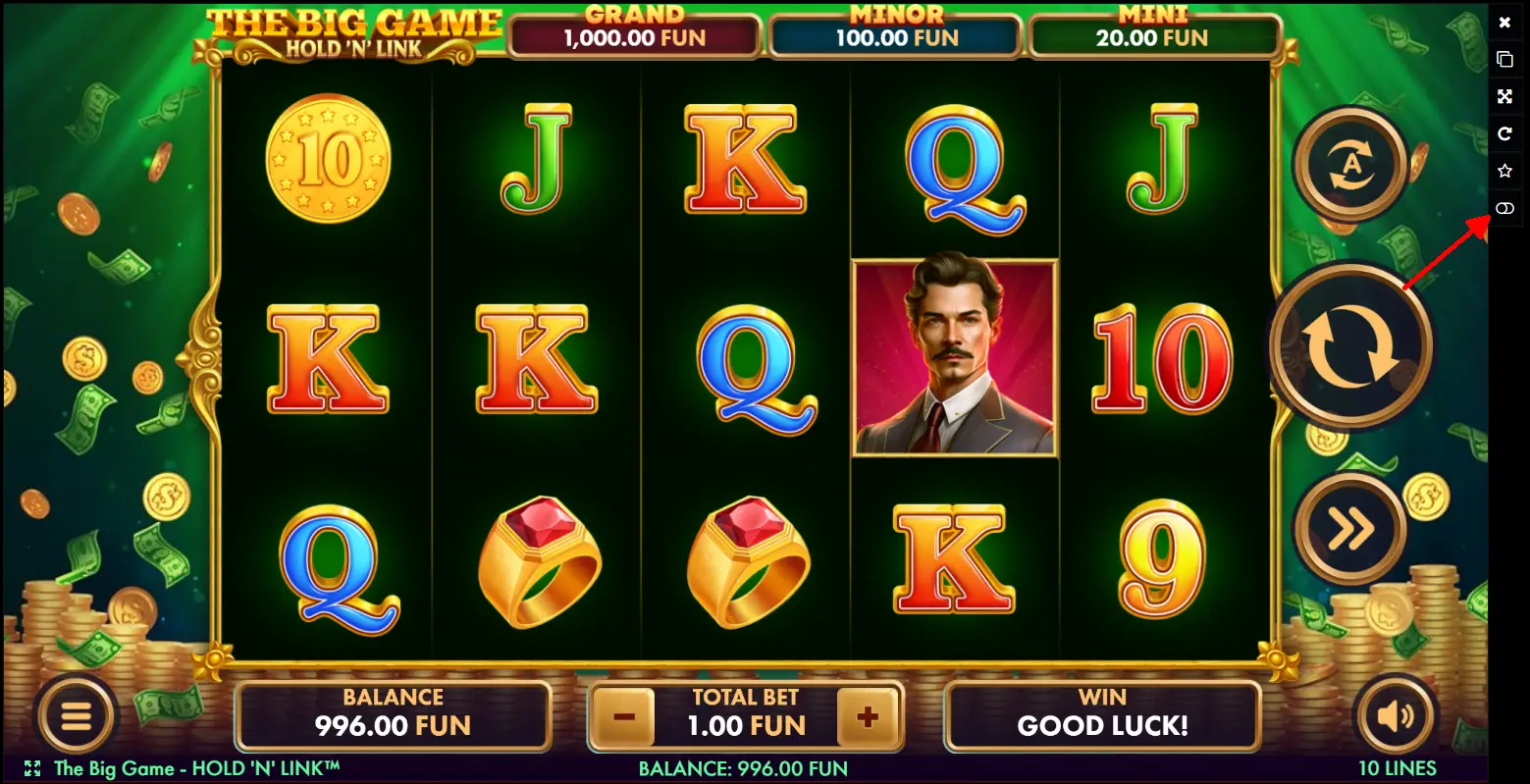Increase total bet with the plus button
This screenshot has width=1530, height=784.
click(x=867, y=717)
